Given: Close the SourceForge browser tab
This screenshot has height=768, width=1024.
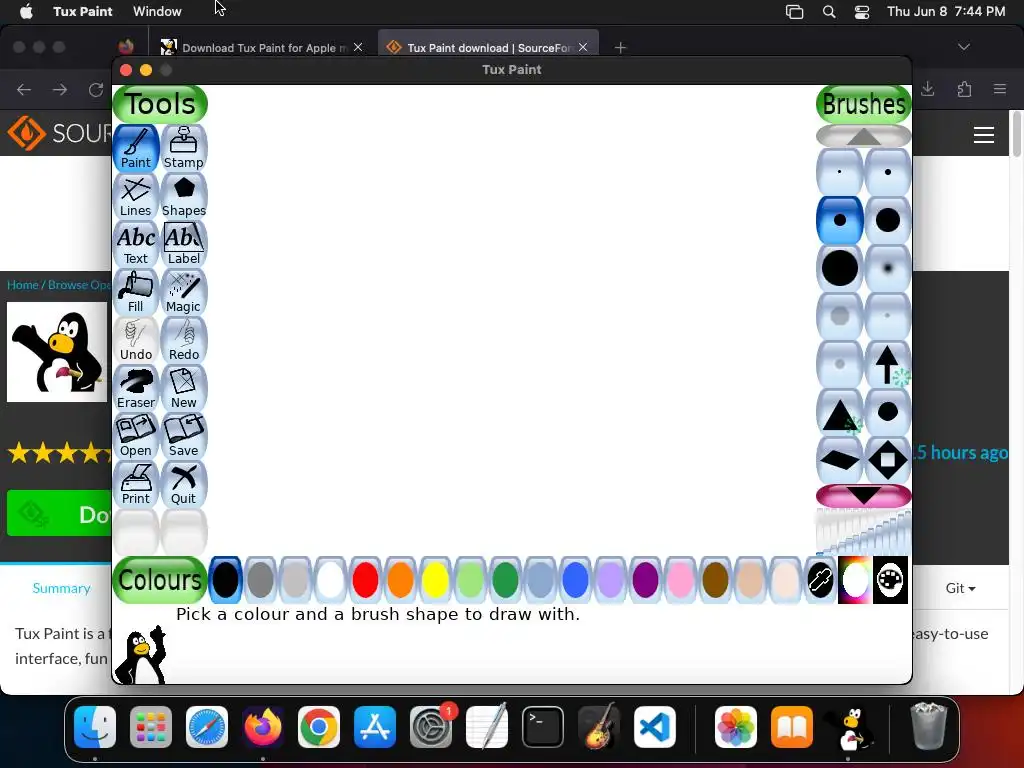Looking at the screenshot, I should click(x=583, y=47).
